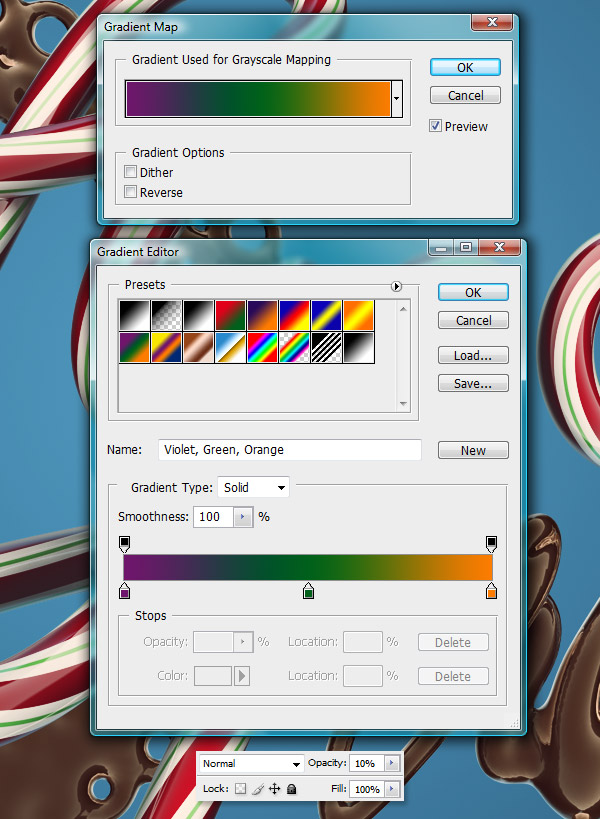600x819 pixels.
Task: Choose the blue, white, gold diagonal gradient preset
Action: pos(230,347)
